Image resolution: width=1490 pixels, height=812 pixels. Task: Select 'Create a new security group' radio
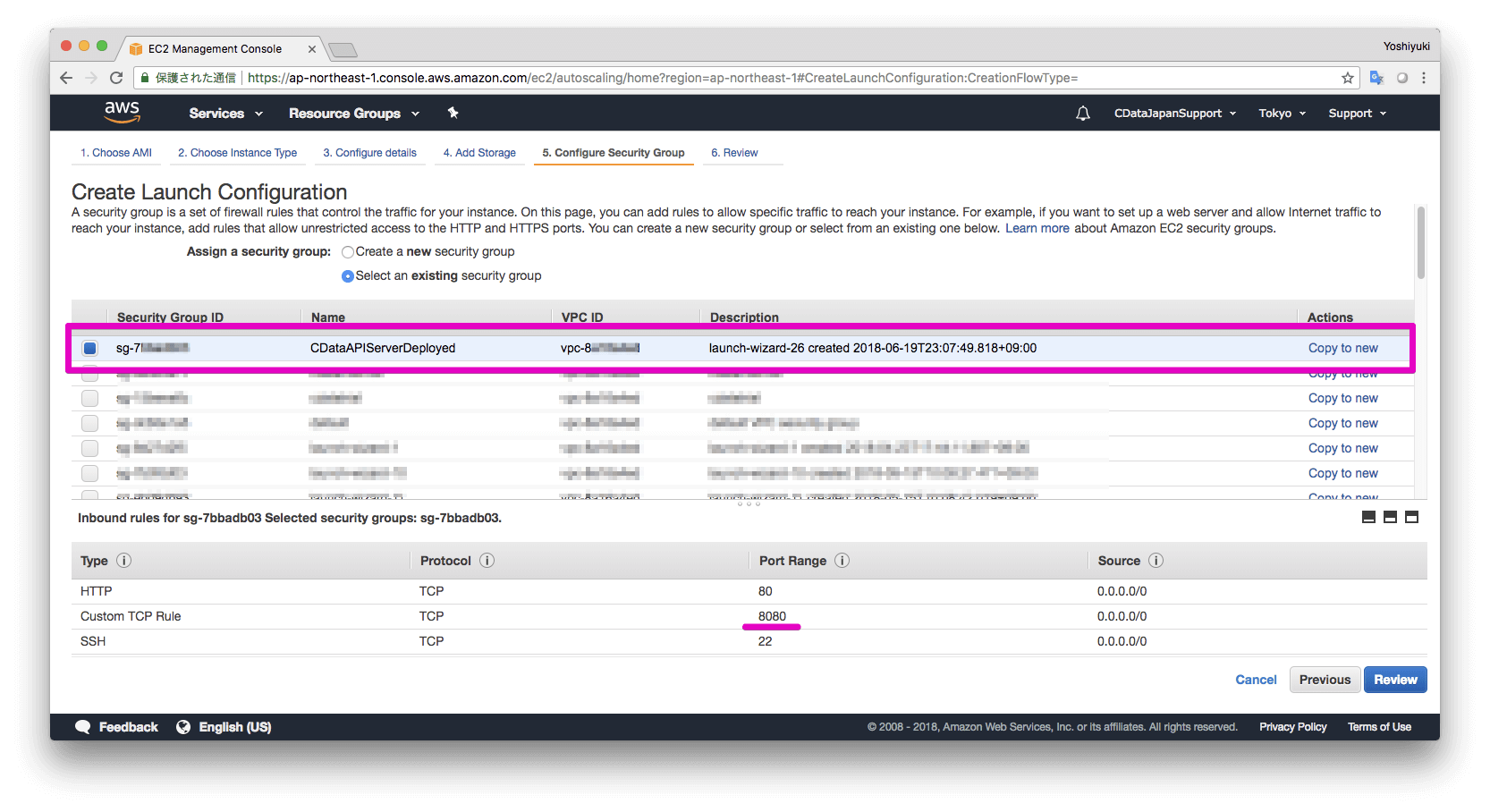point(348,252)
